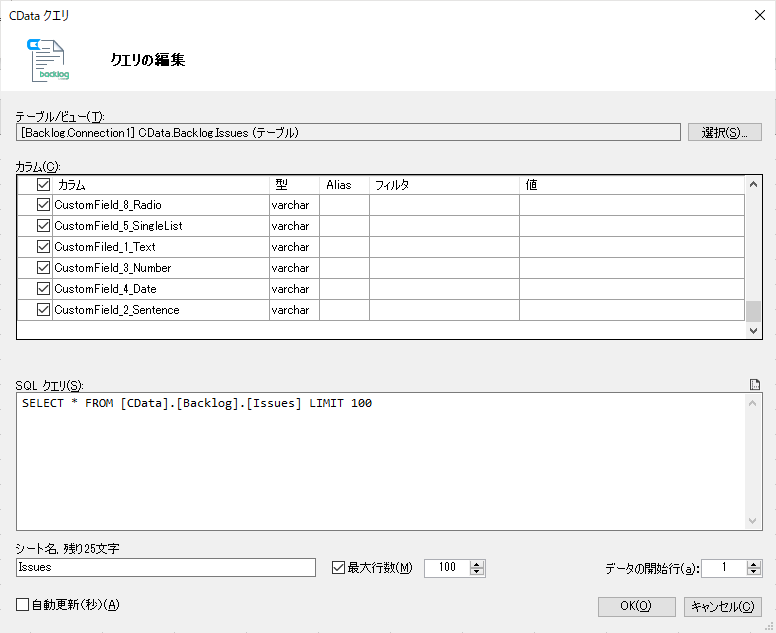Click the テーブル/ビュー field with Backlog.Issues
The width and height of the screenshot is (776, 633).
point(348,132)
